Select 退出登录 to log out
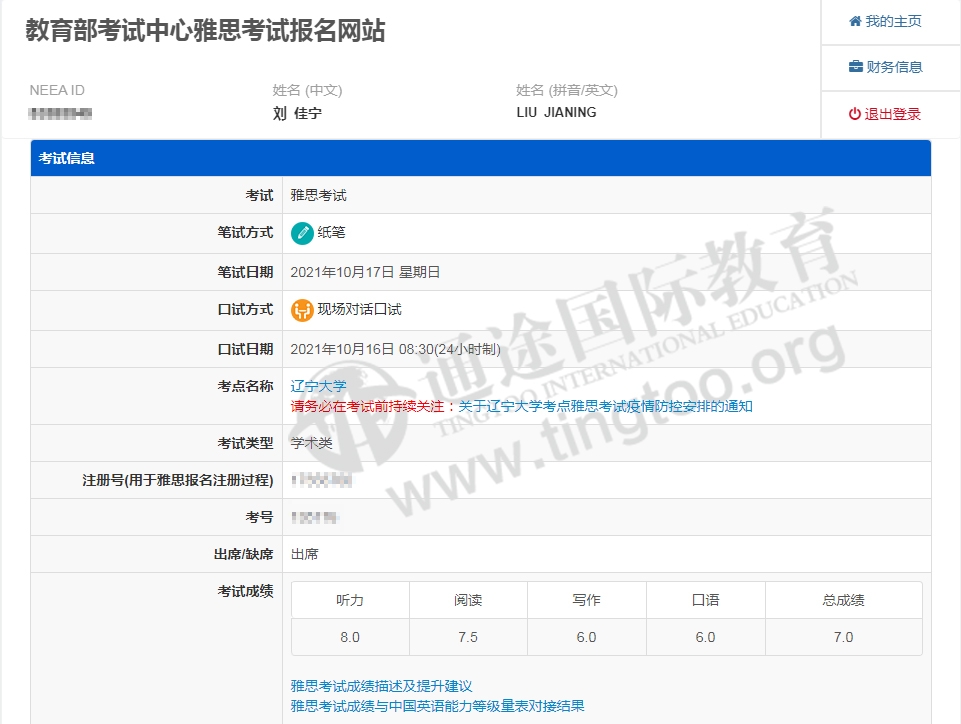The image size is (961, 724). click(x=884, y=114)
